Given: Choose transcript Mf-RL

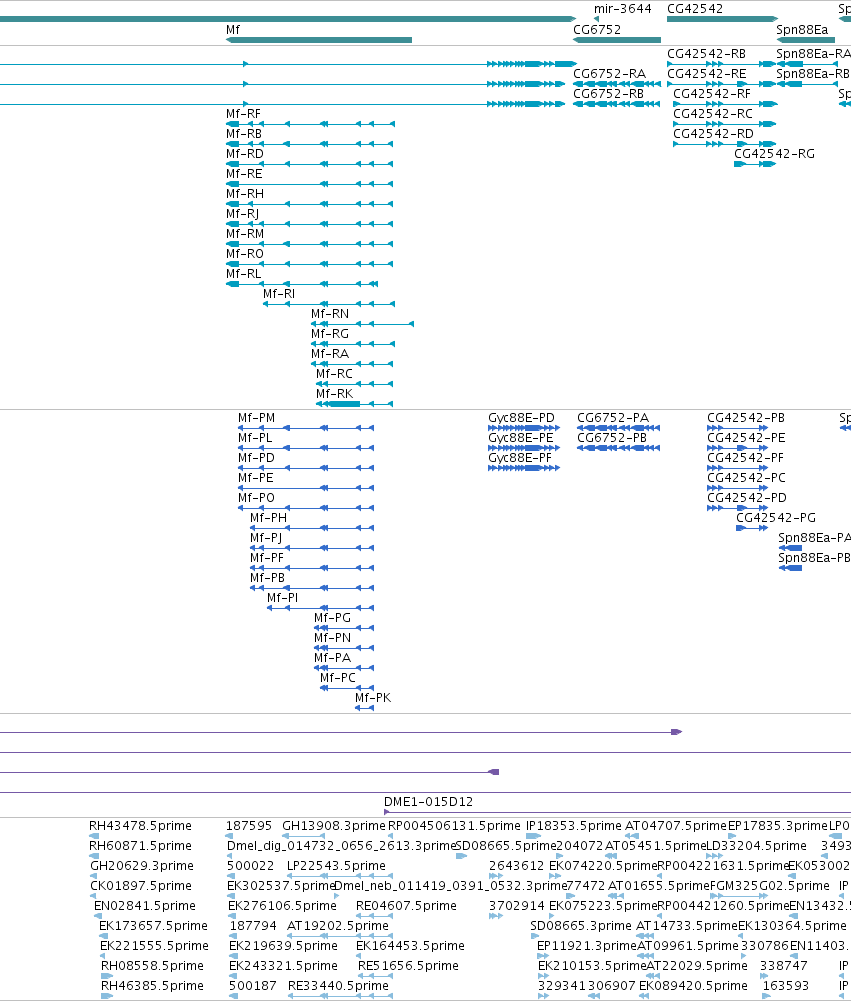Looking at the screenshot, I should tap(243, 274).
